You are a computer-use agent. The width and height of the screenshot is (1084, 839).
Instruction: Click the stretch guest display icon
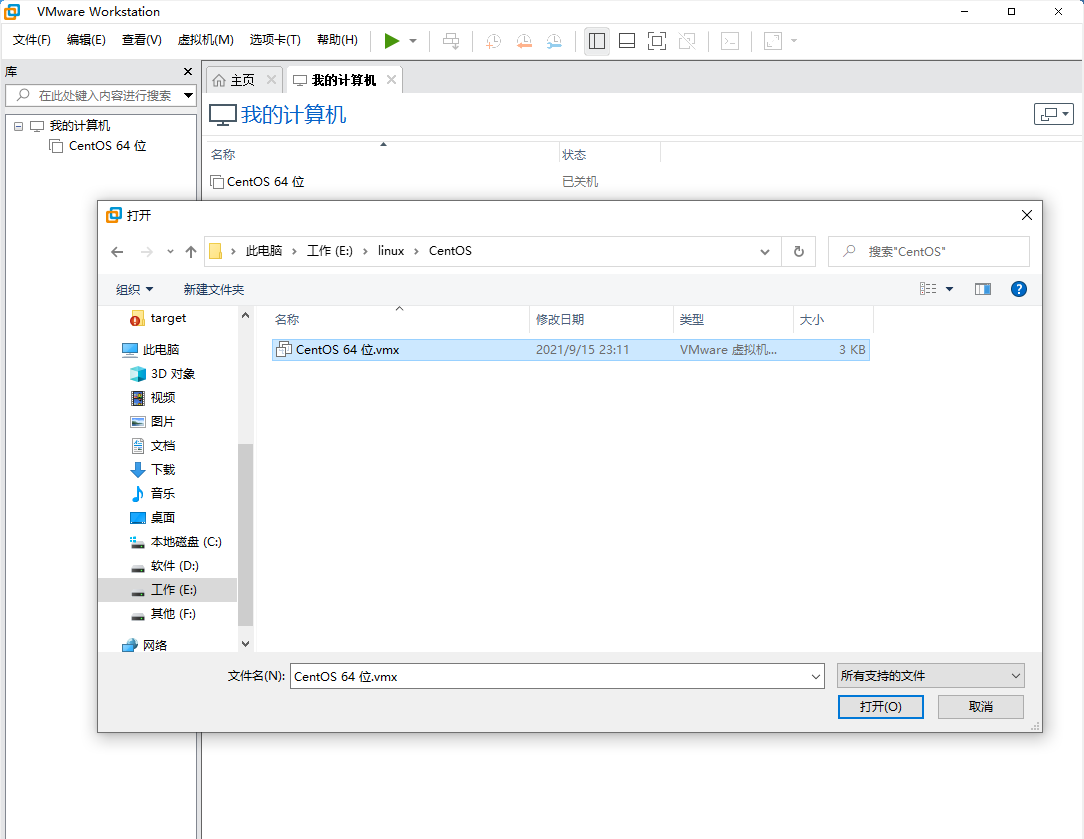(x=773, y=41)
